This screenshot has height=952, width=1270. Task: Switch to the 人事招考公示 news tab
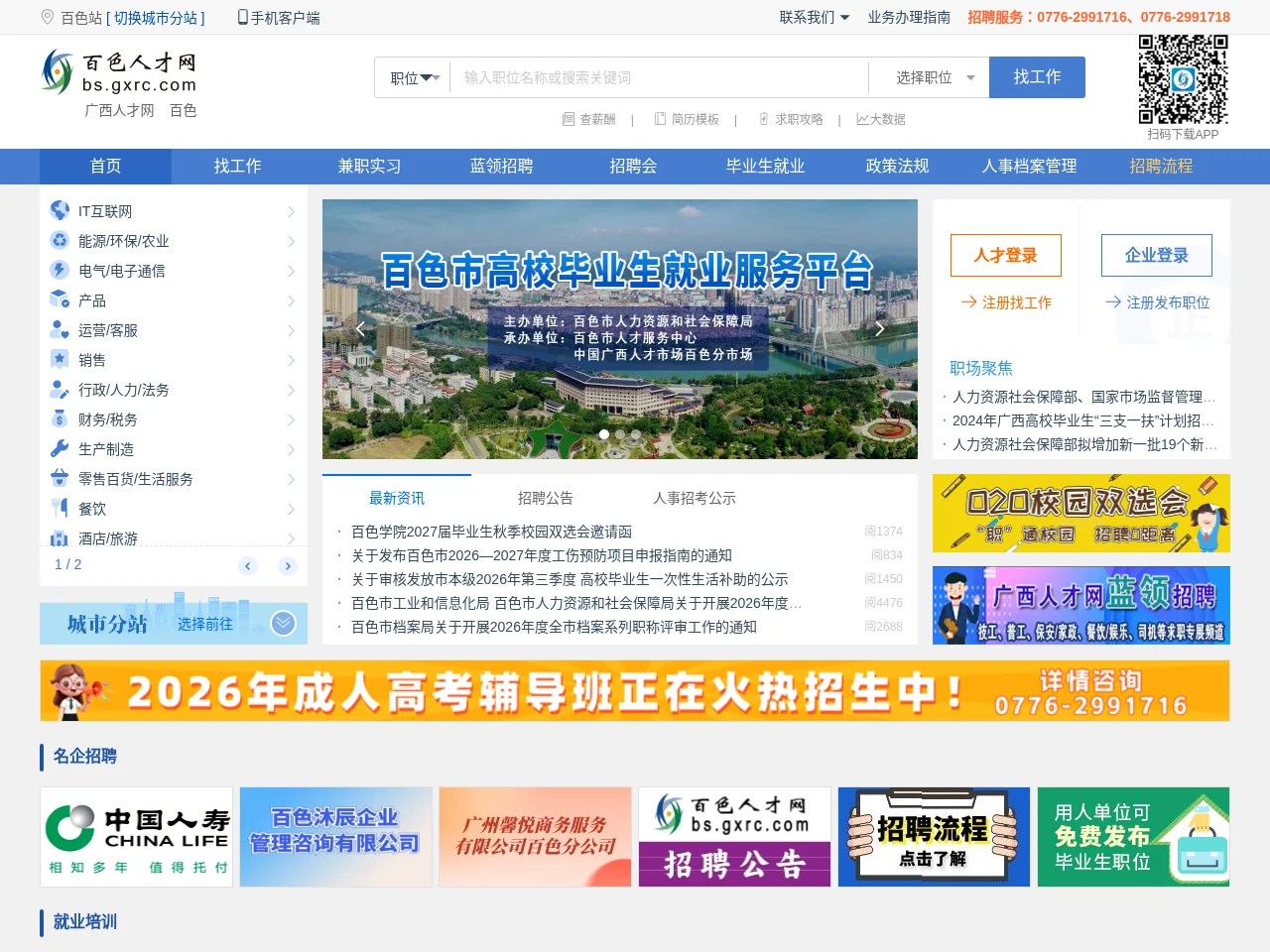(x=695, y=498)
